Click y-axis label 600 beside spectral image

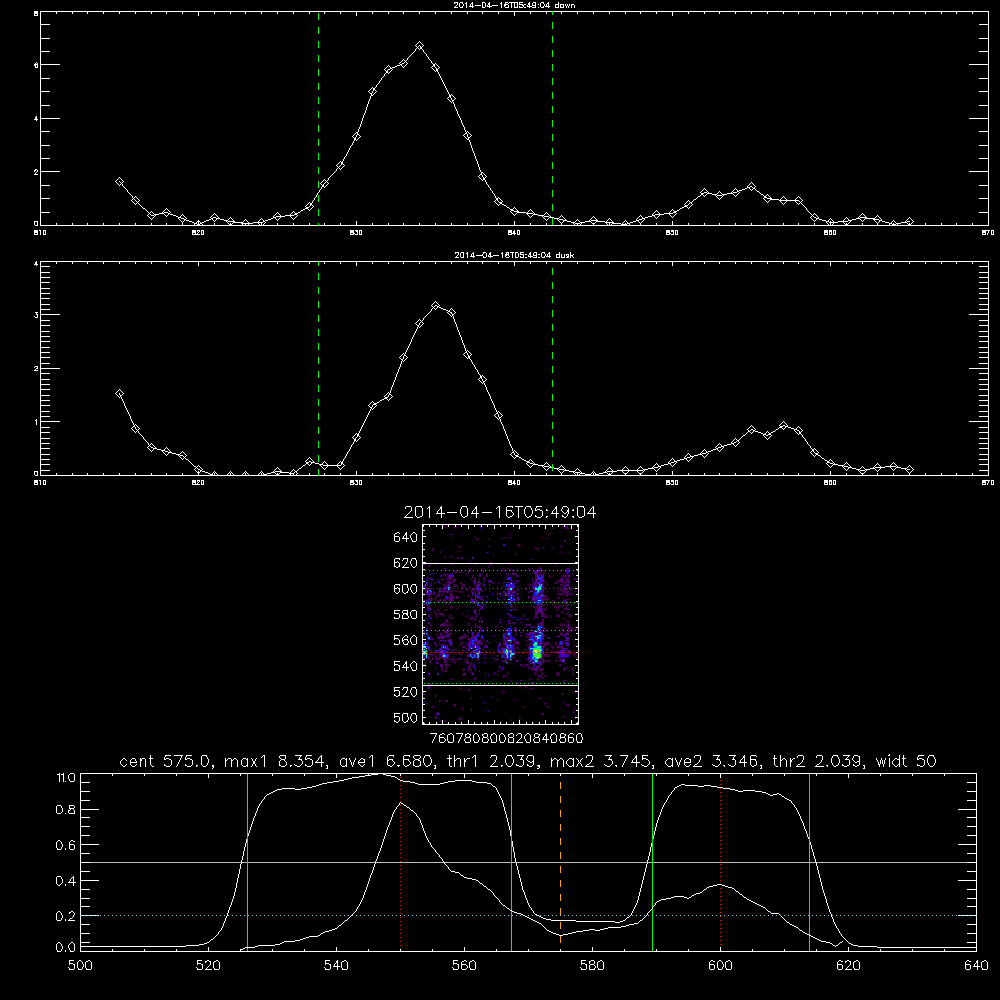(406, 589)
